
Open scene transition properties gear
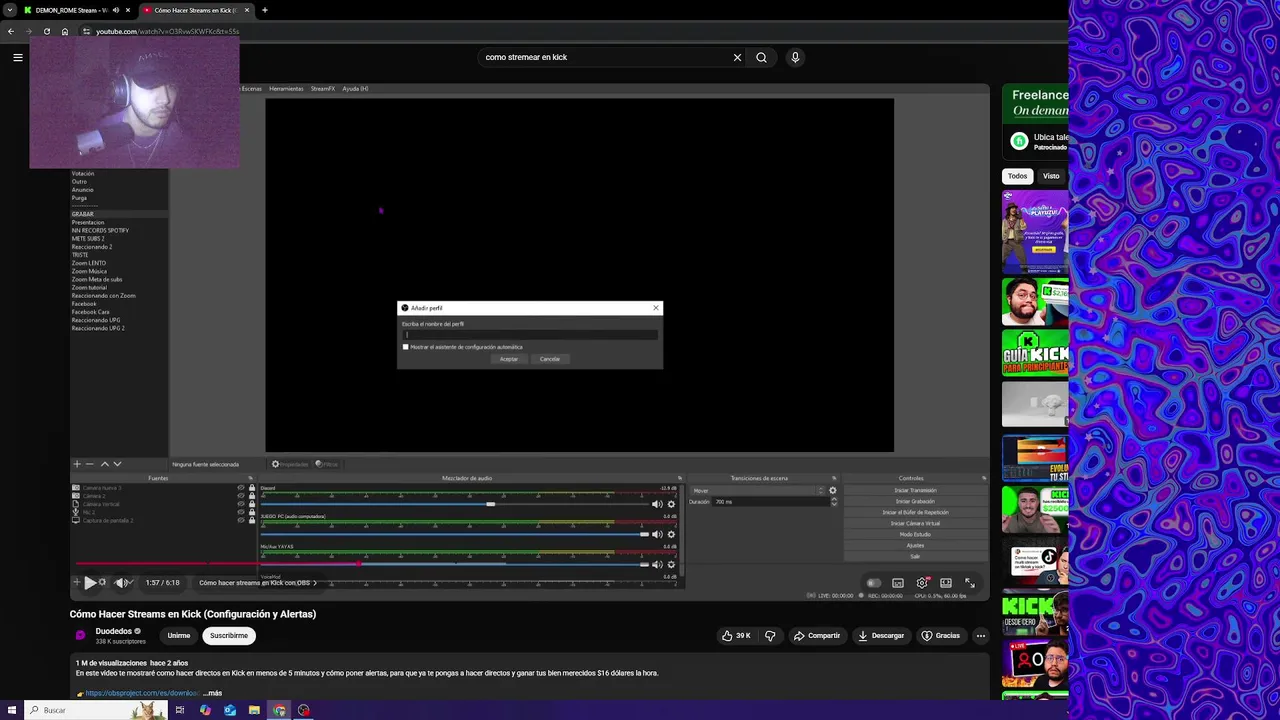[x=832, y=490]
